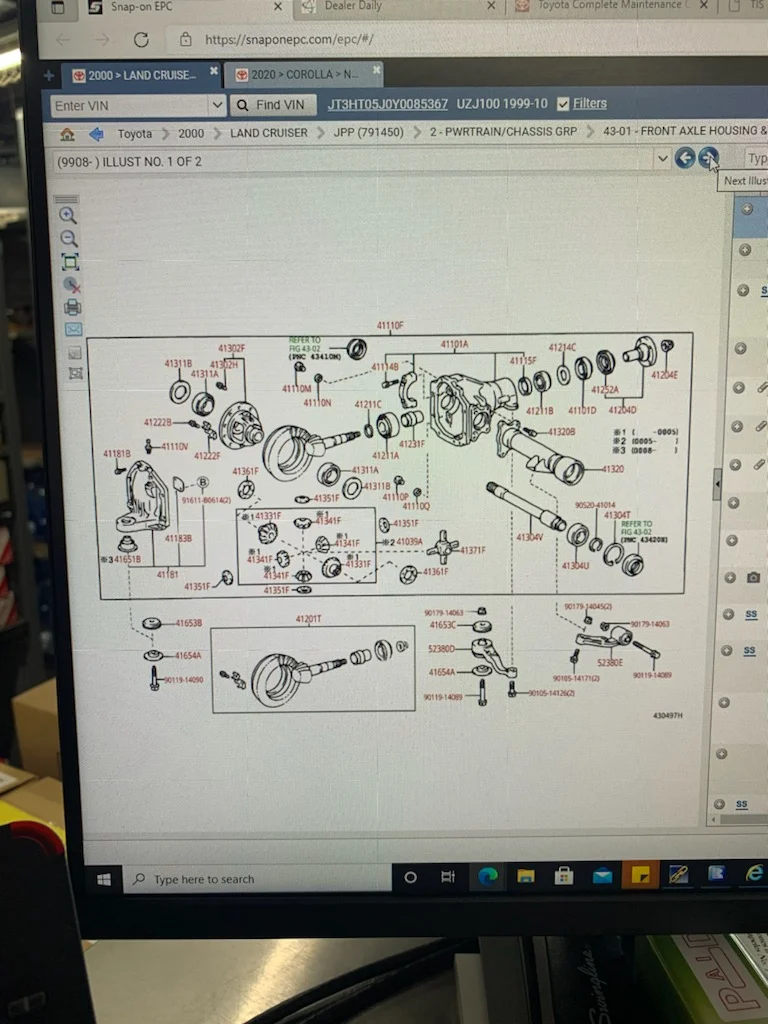Viewport: 768px width, 1024px height.
Task: Toggle the Filters checkbox
Action: (563, 104)
